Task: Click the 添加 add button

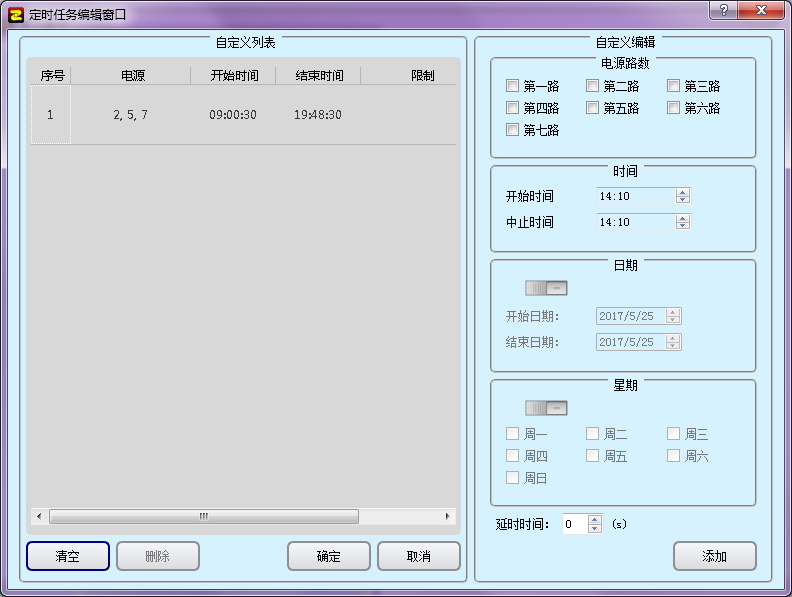Action: 714,556
